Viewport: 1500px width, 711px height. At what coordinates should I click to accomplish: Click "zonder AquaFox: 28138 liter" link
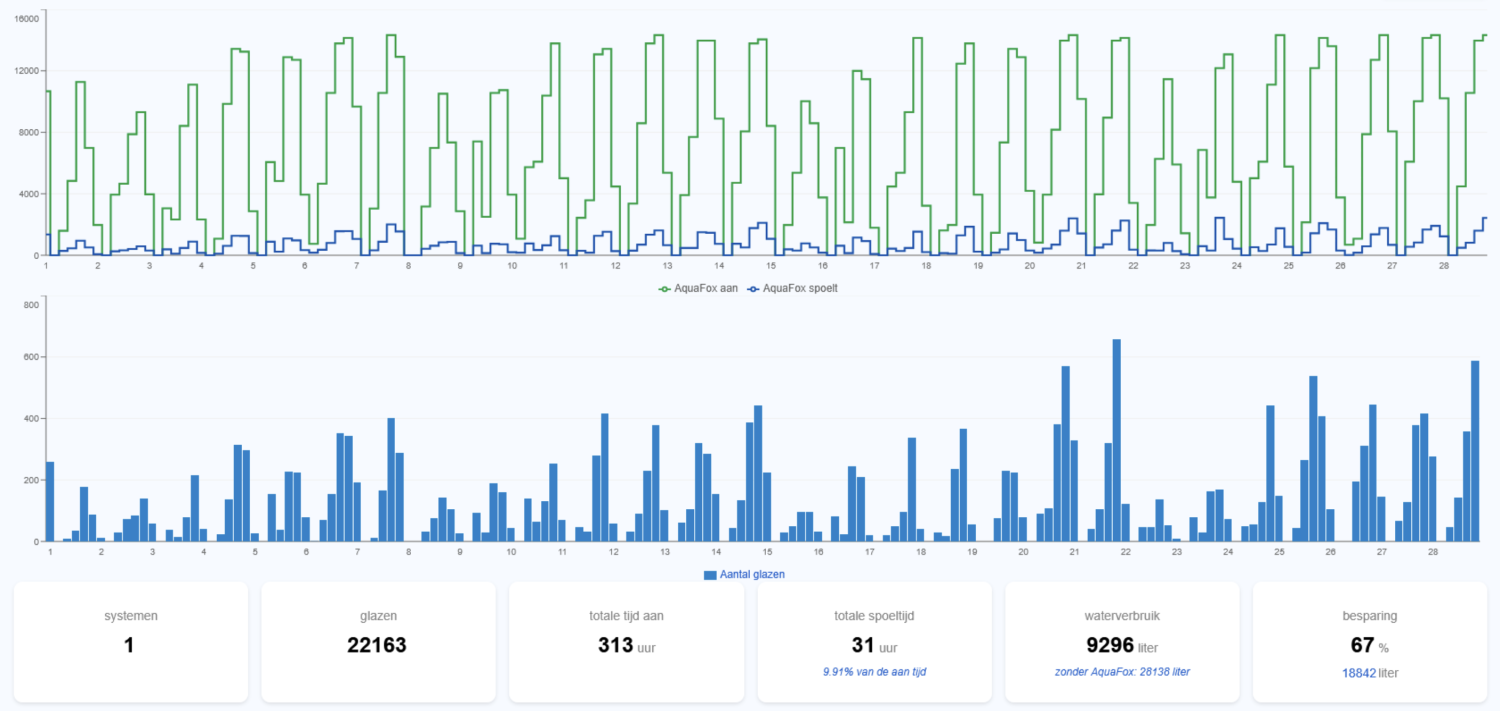coord(1122,671)
